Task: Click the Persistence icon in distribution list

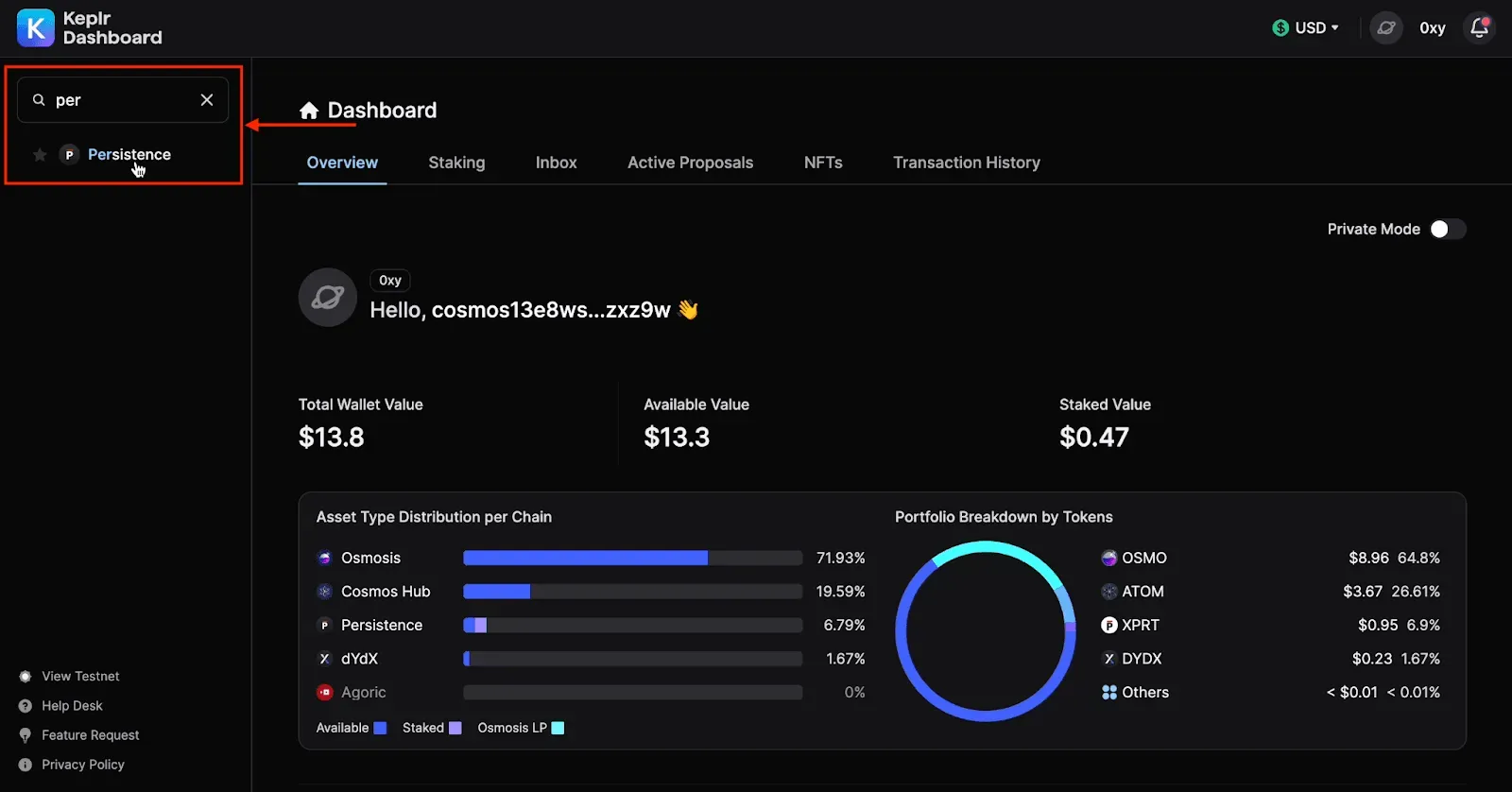Action: tap(324, 626)
